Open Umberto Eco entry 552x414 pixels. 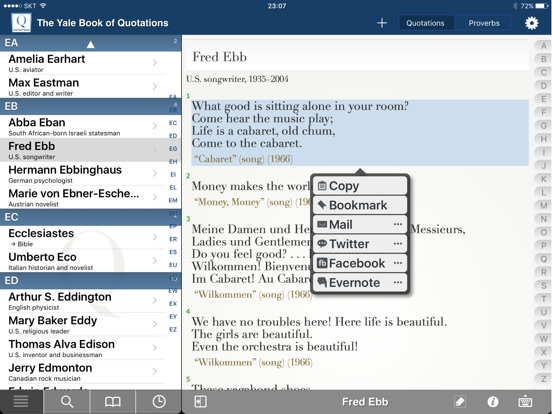(x=83, y=261)
